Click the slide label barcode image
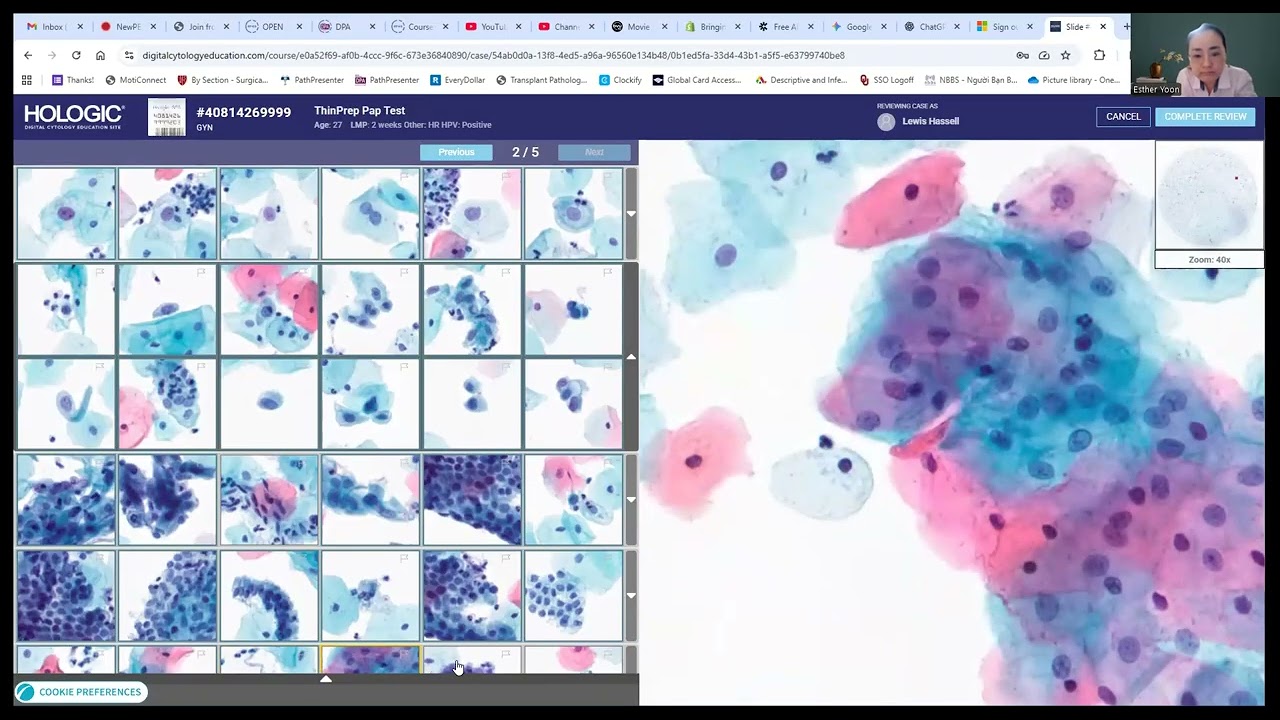This screenshot has width=1280, height=720. (167, 117)
